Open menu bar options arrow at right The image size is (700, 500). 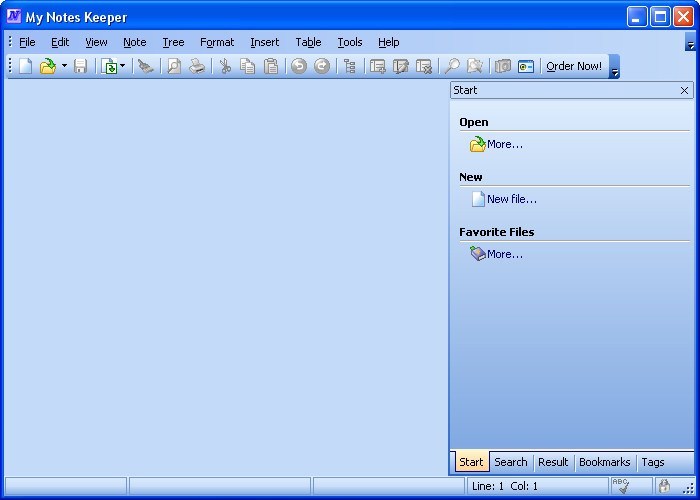tap(690, 42)
